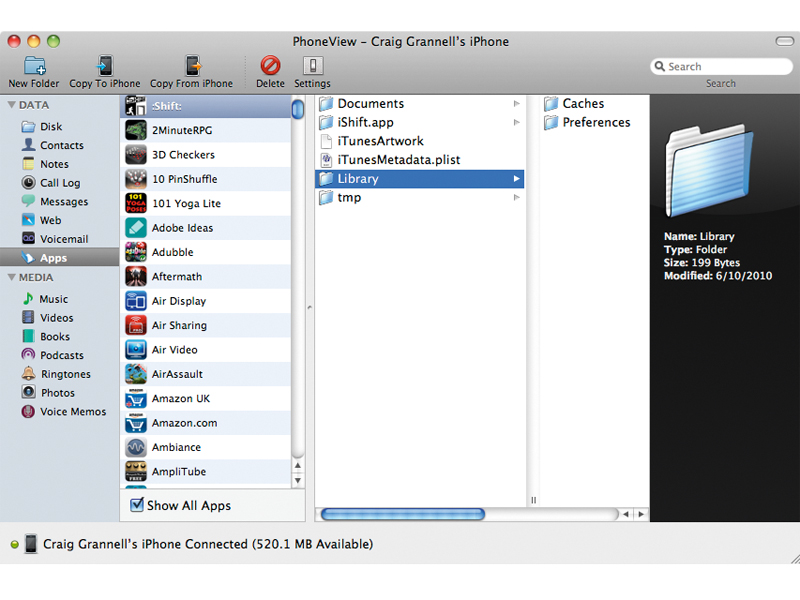The width and height of the screenshot is (800, 600).
Task: Click the app list scroll down arrow
Action: coord(297,481)
